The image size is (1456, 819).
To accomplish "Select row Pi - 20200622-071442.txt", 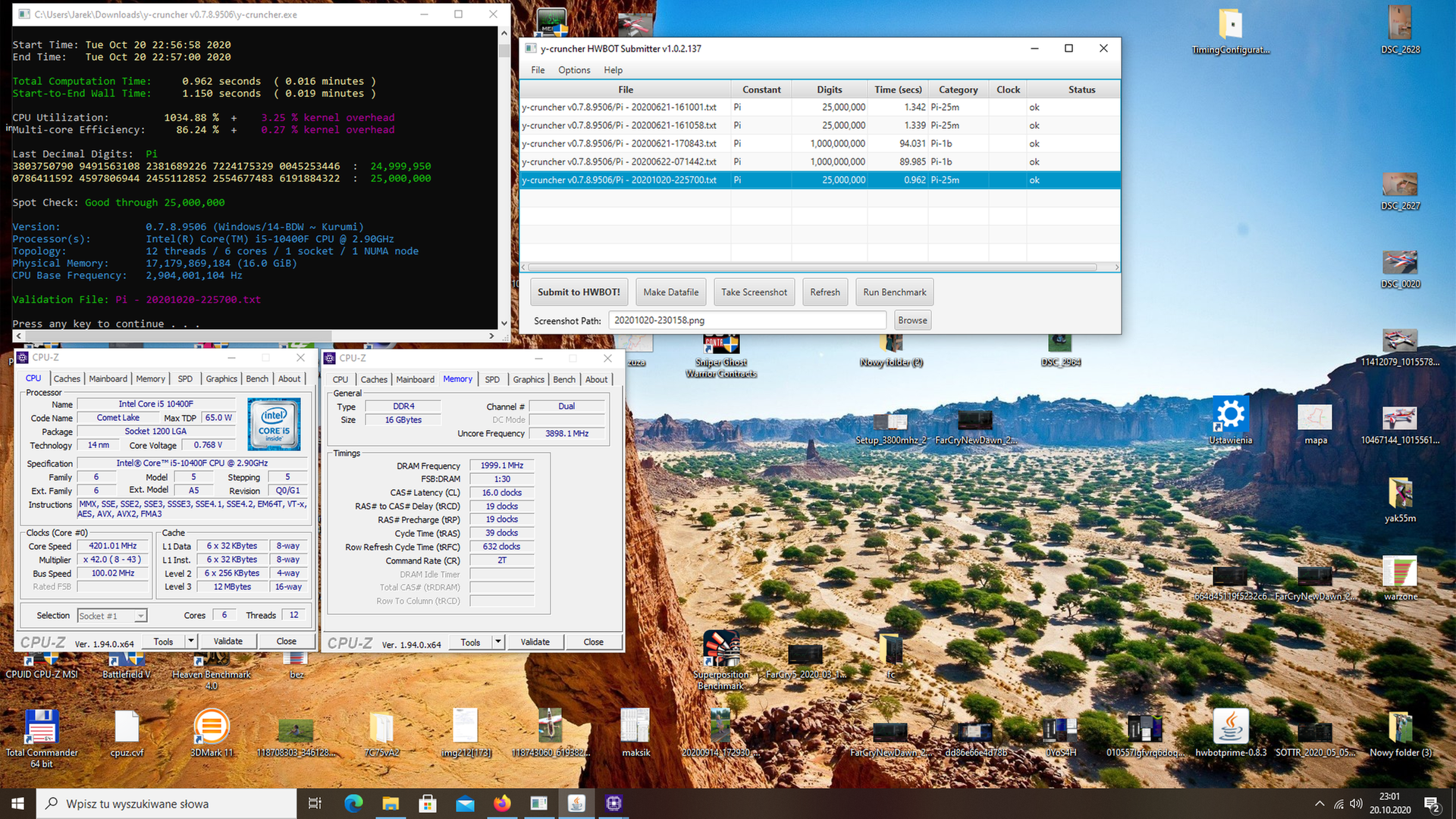I will tap(820, 162).
